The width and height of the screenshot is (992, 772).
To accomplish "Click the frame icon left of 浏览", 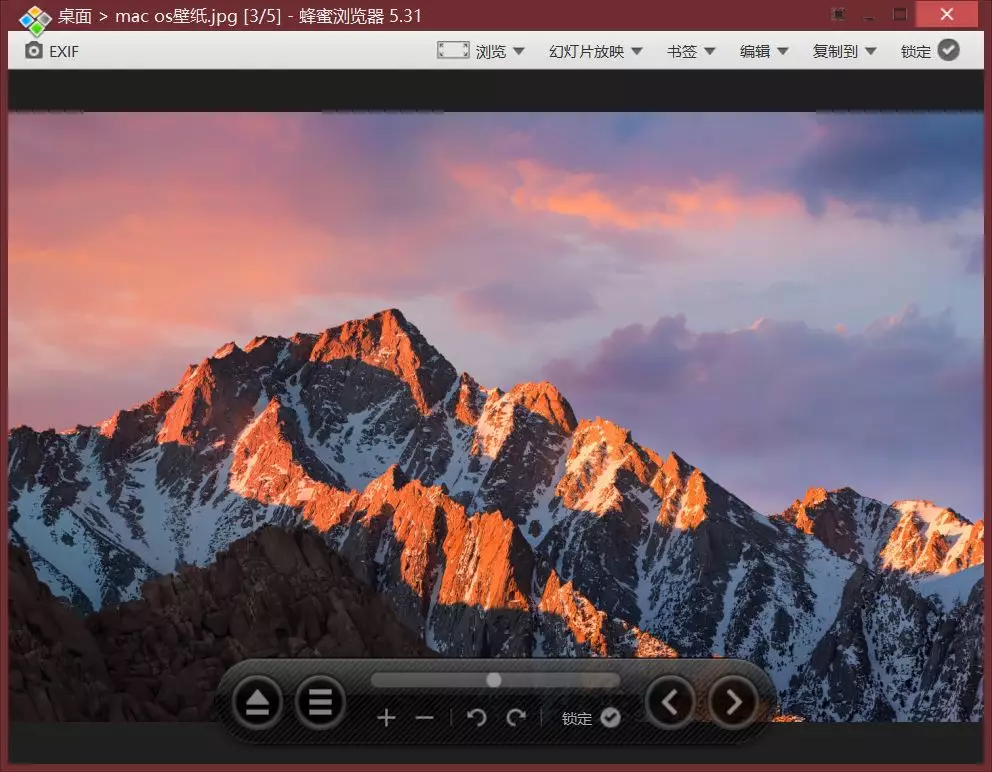I will [x=453, y=50].
